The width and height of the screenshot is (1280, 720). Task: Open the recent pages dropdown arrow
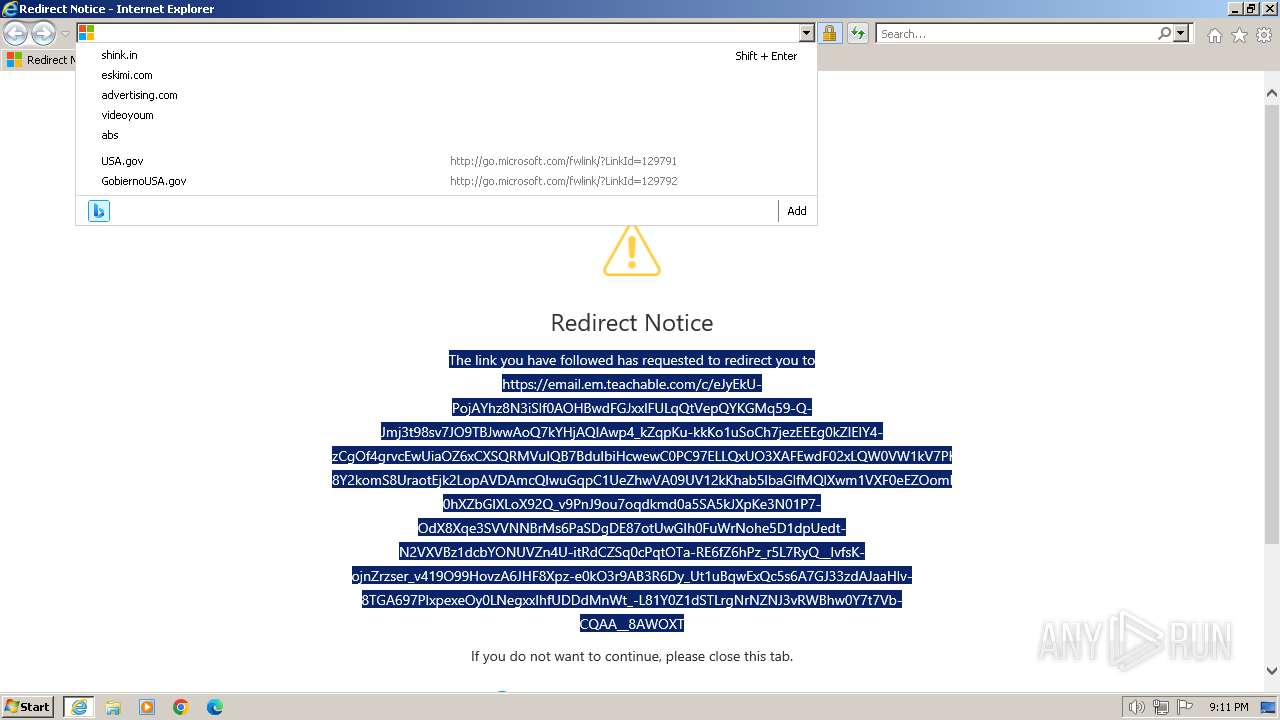(66, 34)
